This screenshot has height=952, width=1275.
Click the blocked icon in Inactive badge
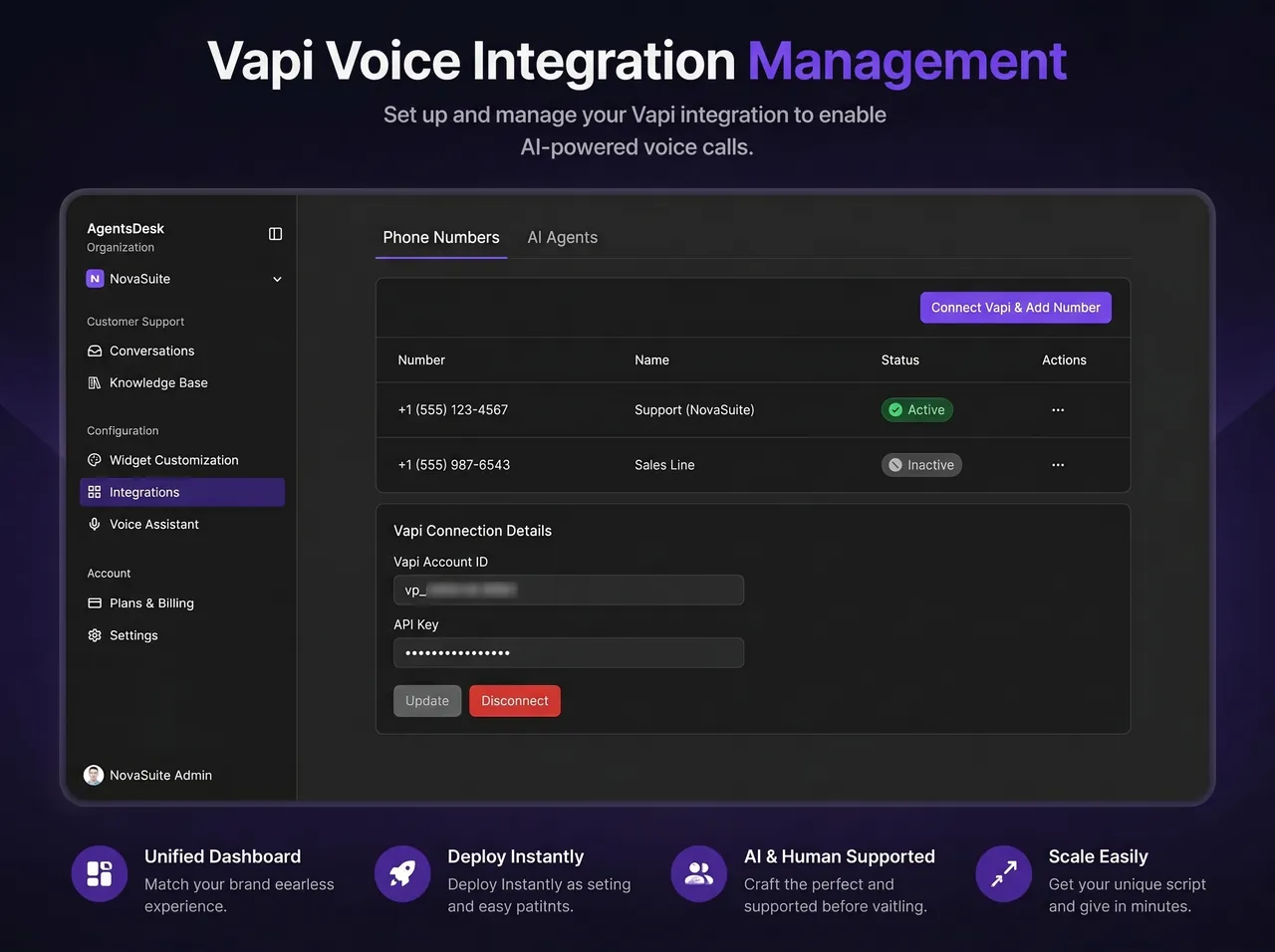tap(895, 465)
